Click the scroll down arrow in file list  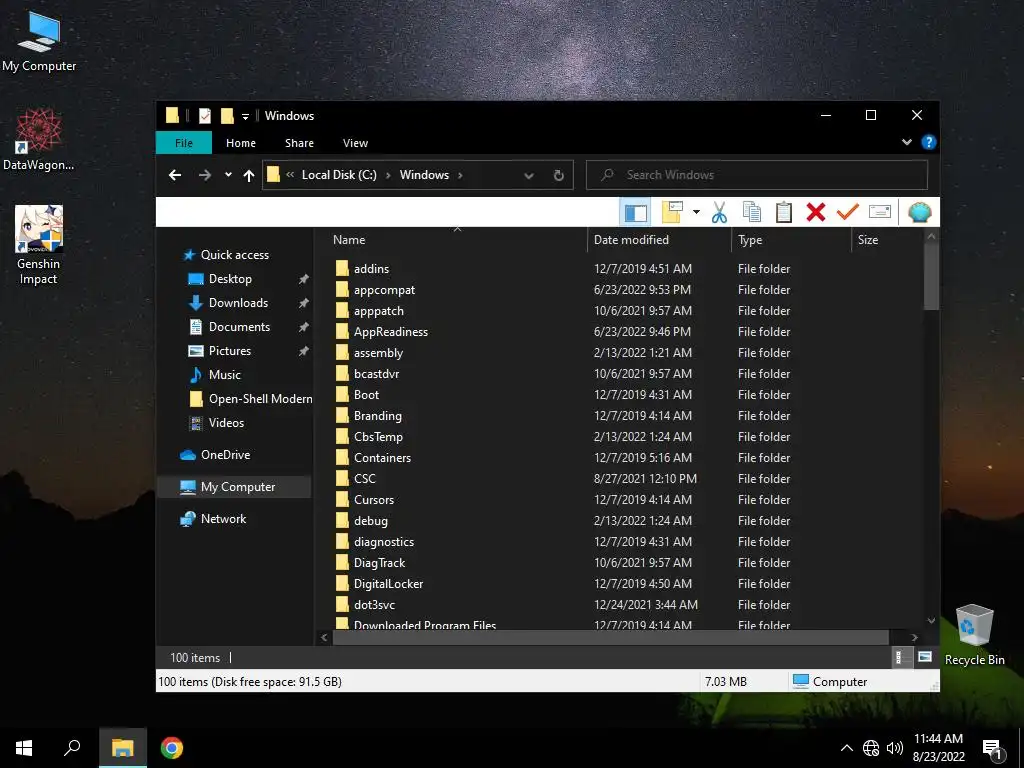tap(931, 620)
